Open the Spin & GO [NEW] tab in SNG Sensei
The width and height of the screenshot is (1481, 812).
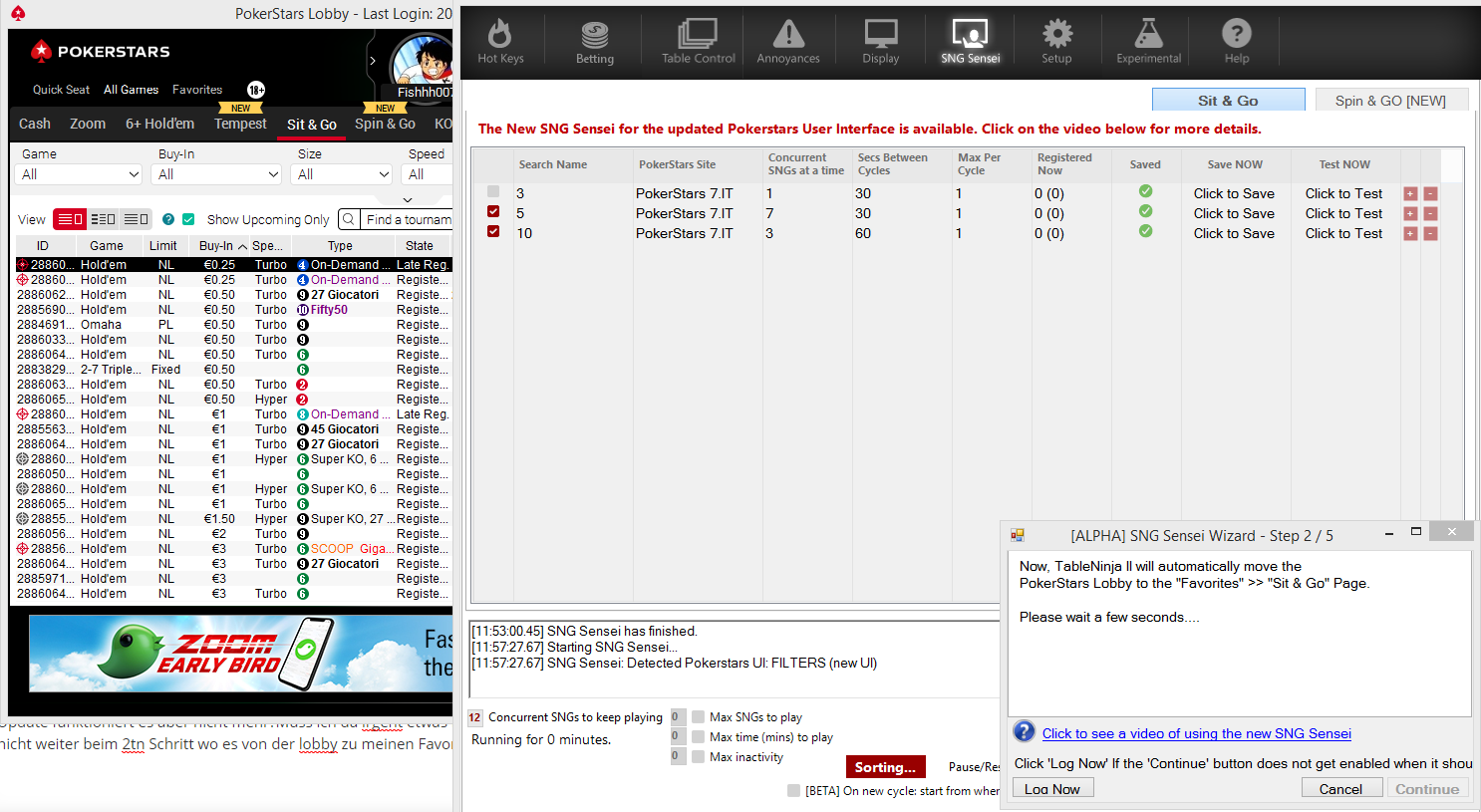(1390, 100)
